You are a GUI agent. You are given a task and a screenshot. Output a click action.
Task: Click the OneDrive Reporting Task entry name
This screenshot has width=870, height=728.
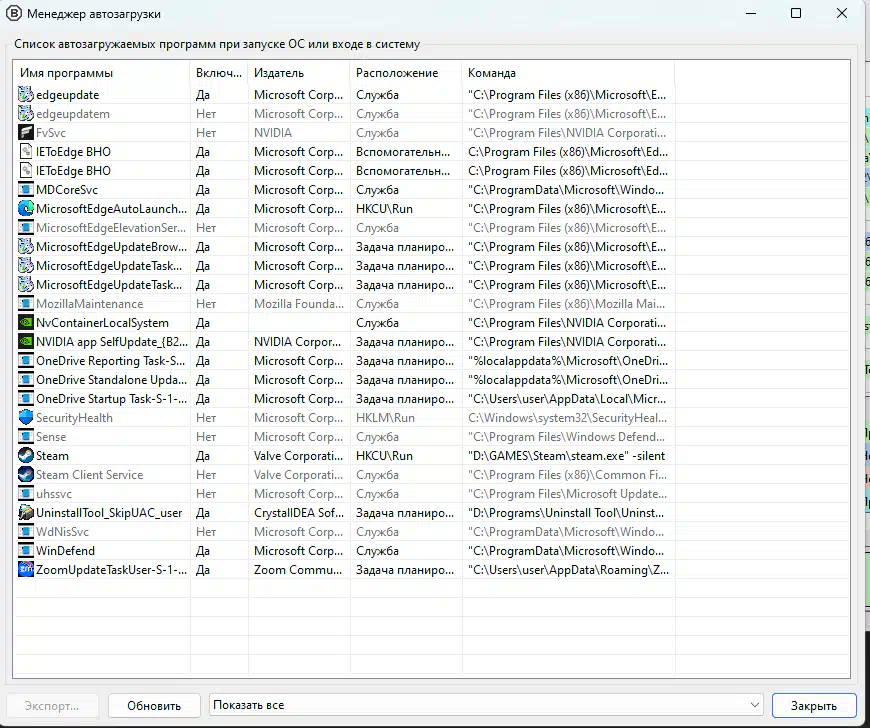point(110,361)
